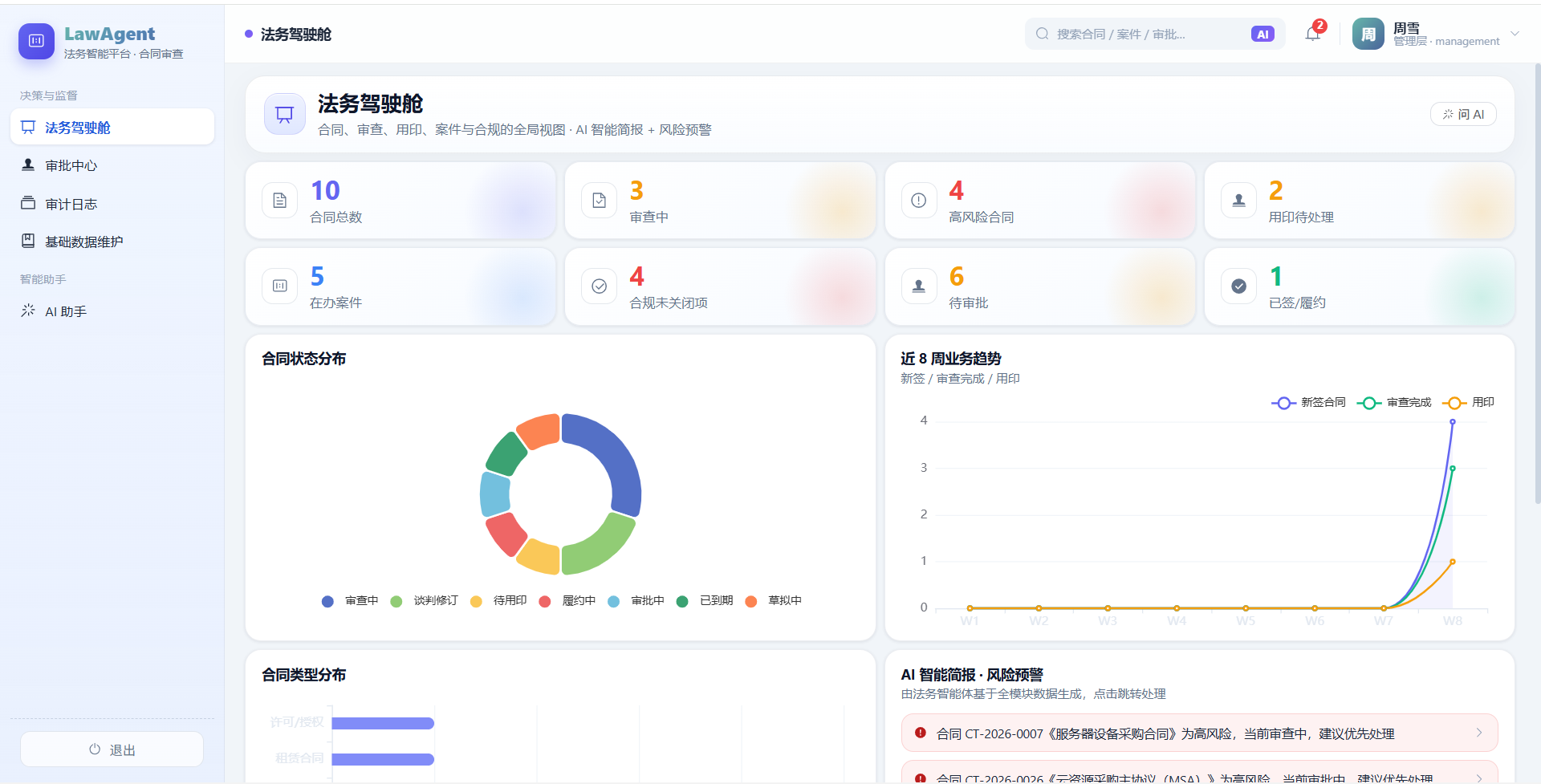The image size is (1541, 784).
Task: Open 审计日志 in sidebar
Action: pyautogui.click(x=112, y=204)
